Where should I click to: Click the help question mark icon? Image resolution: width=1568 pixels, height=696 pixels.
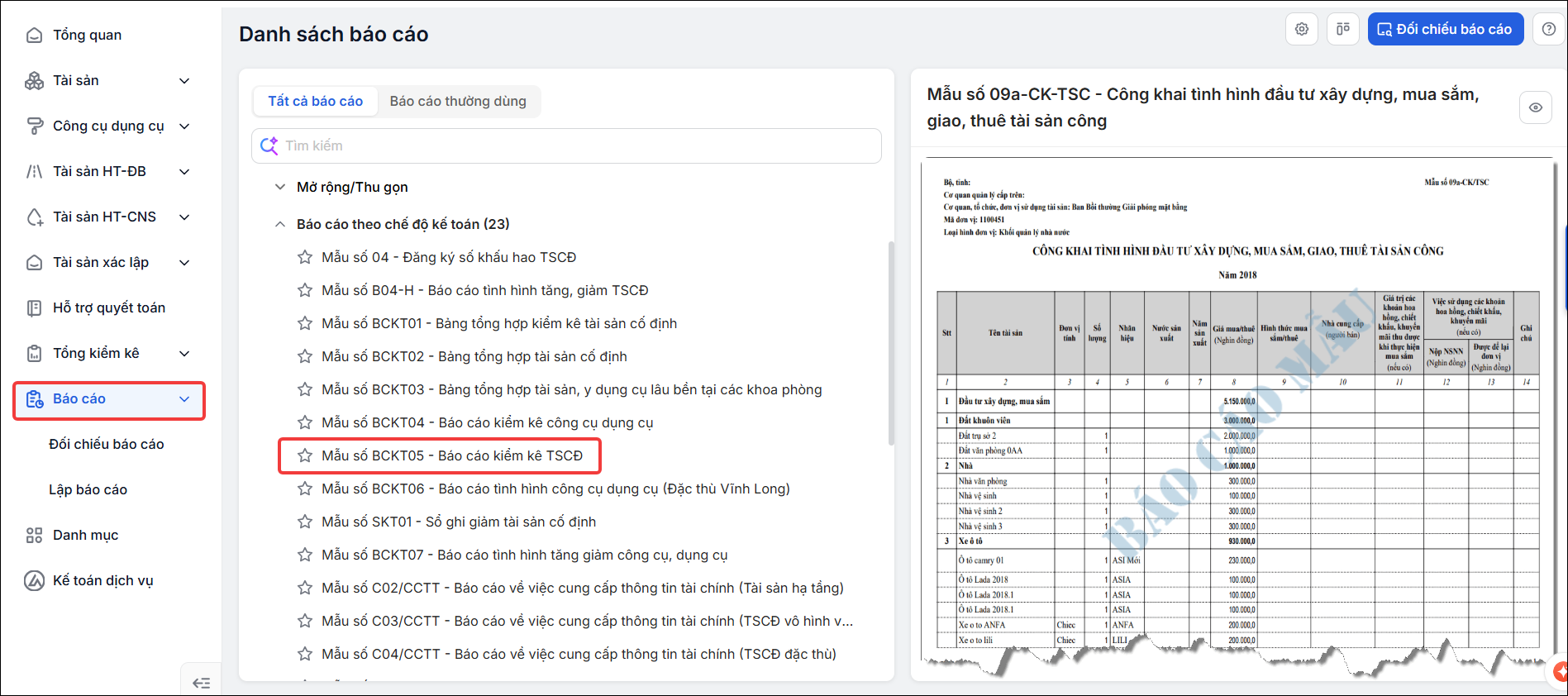tap(1549, 29)
